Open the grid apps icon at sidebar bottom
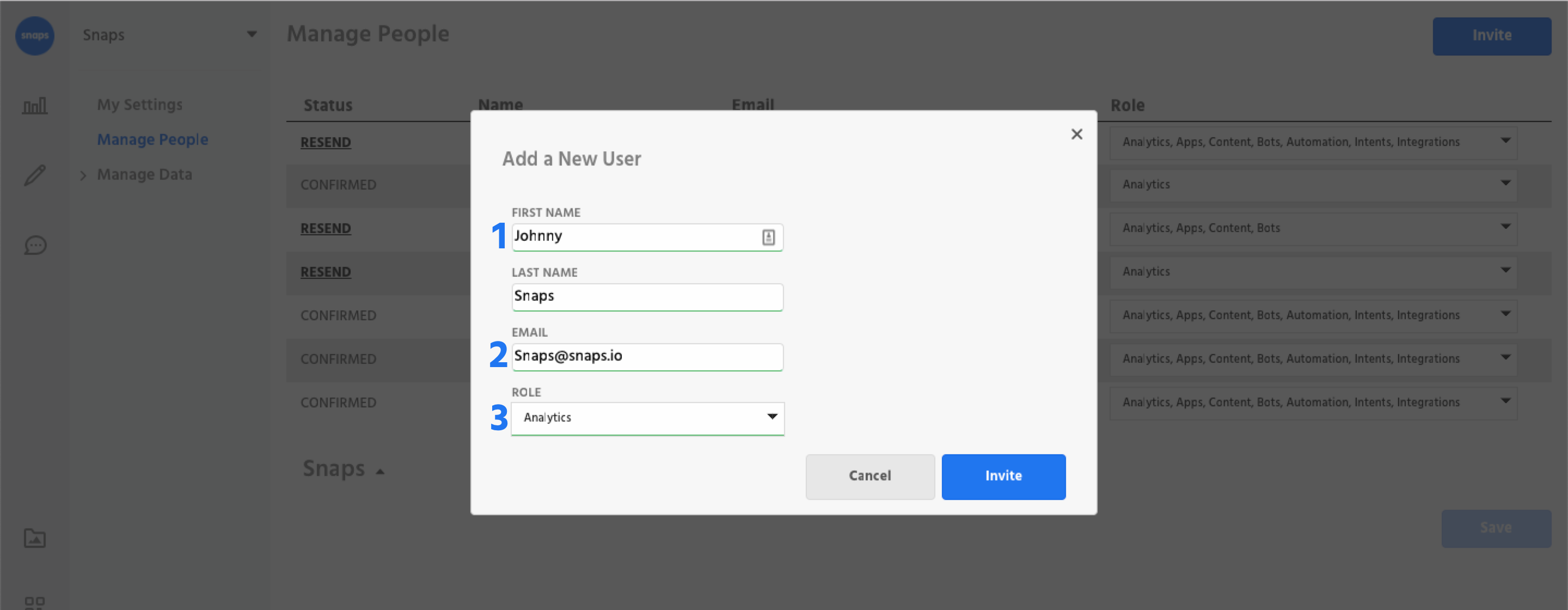The width and height of the screenshot is (1568, 610). 35,603
